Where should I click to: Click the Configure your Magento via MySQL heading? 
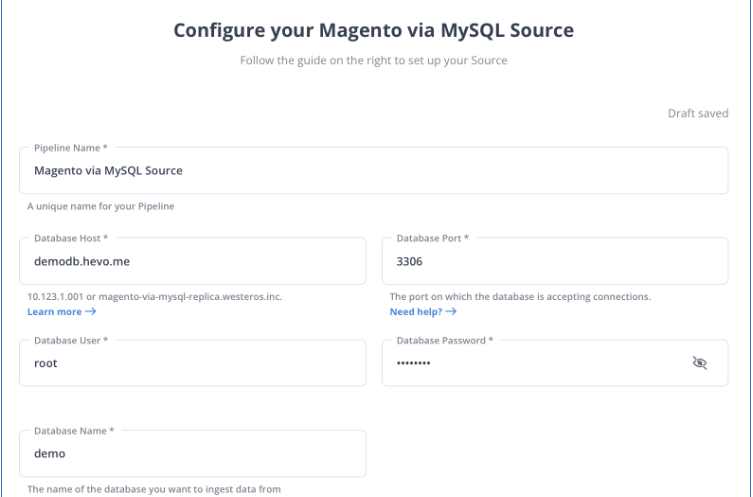pyautogui.click(x=374, y=30)
